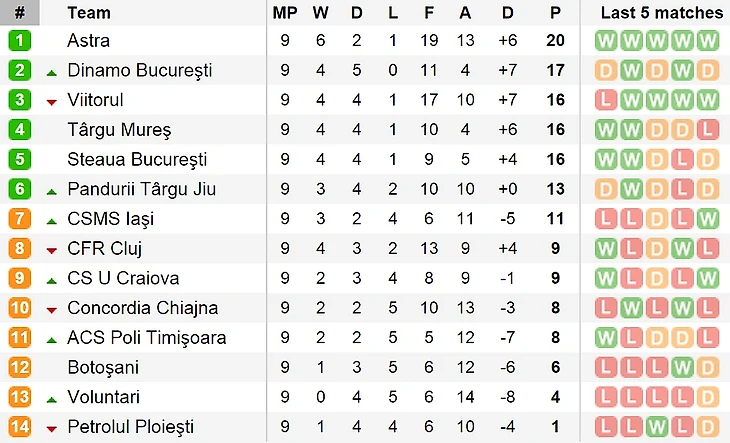This screenshot has width=730, height=443.
Task: Click green up arrow beside Dinamo București
Action: pos(52,73)
